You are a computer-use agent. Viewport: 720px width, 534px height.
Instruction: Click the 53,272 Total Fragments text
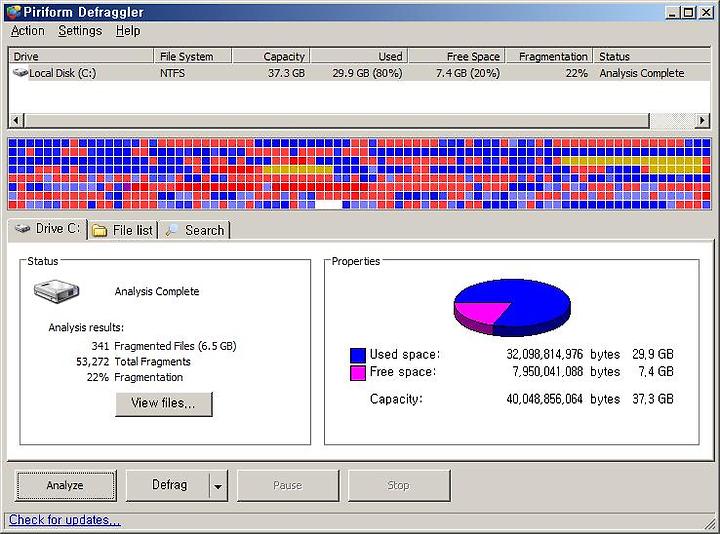point(133,361)
